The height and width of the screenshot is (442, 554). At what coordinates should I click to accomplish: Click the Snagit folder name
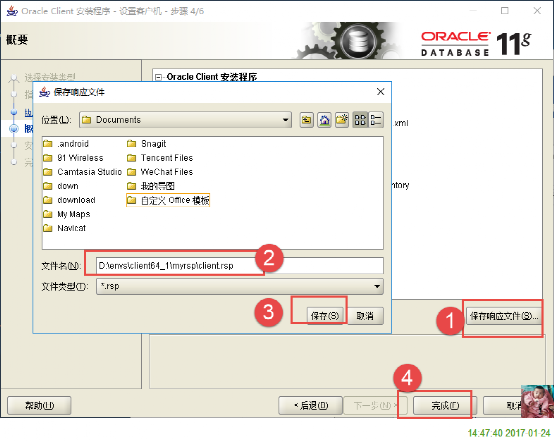(x=153, y=144)
